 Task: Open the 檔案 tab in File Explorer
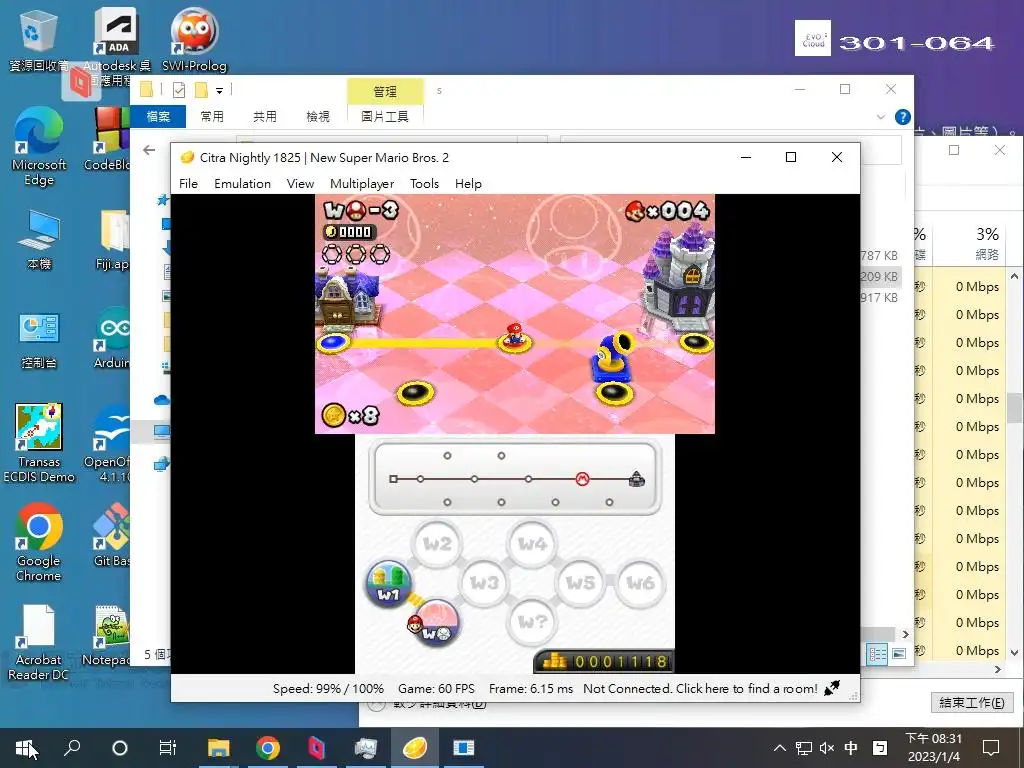[158, 116]
